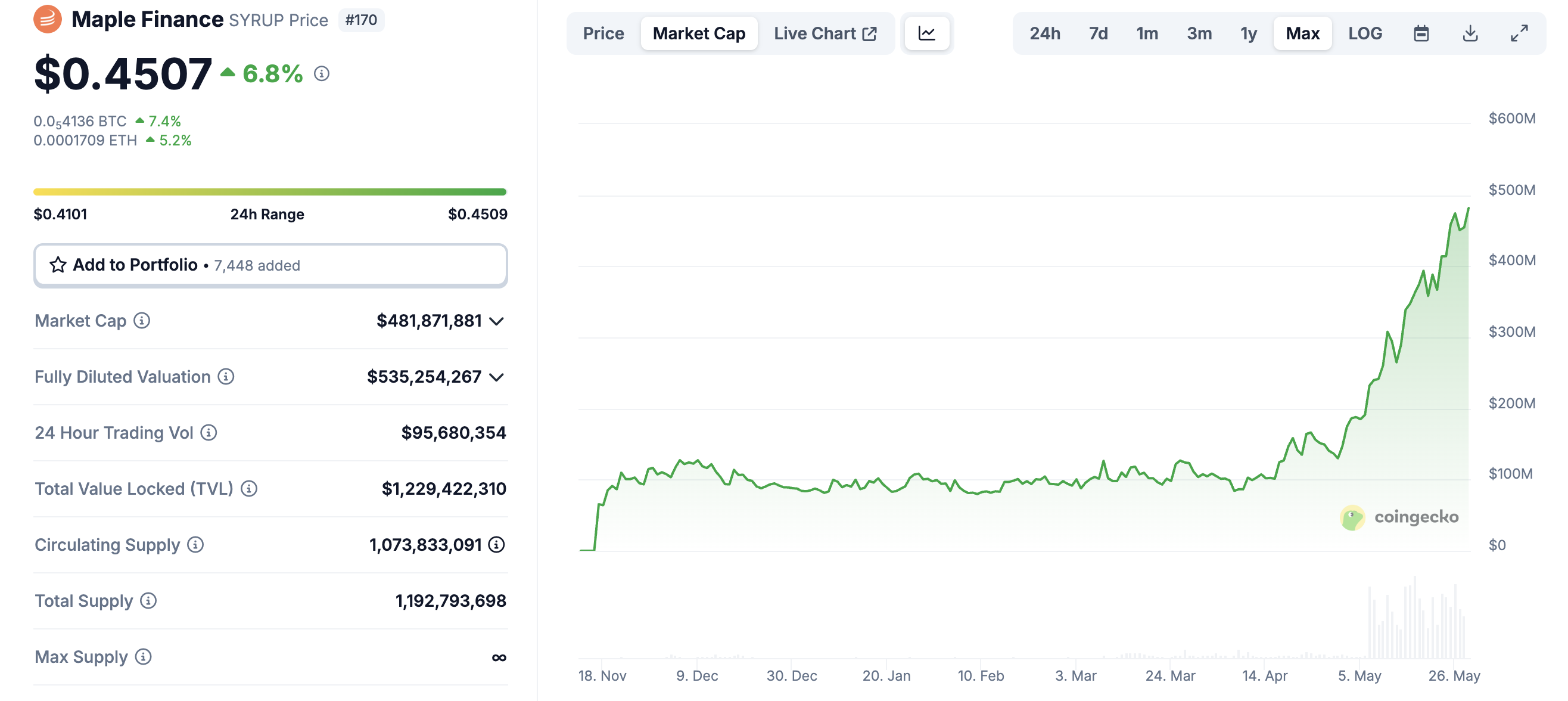Click Add to Portfolio button
1568x701 pixels.
click(x=270, y=265)
